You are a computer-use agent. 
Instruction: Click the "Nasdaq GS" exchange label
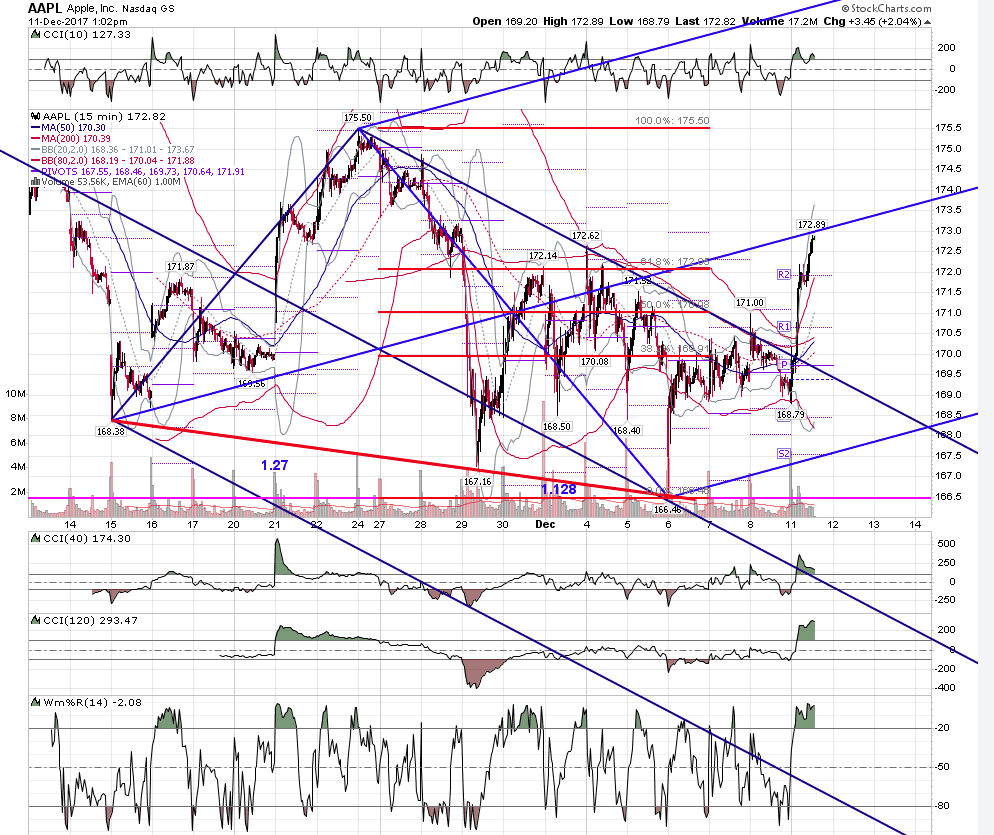click(146, 9)
